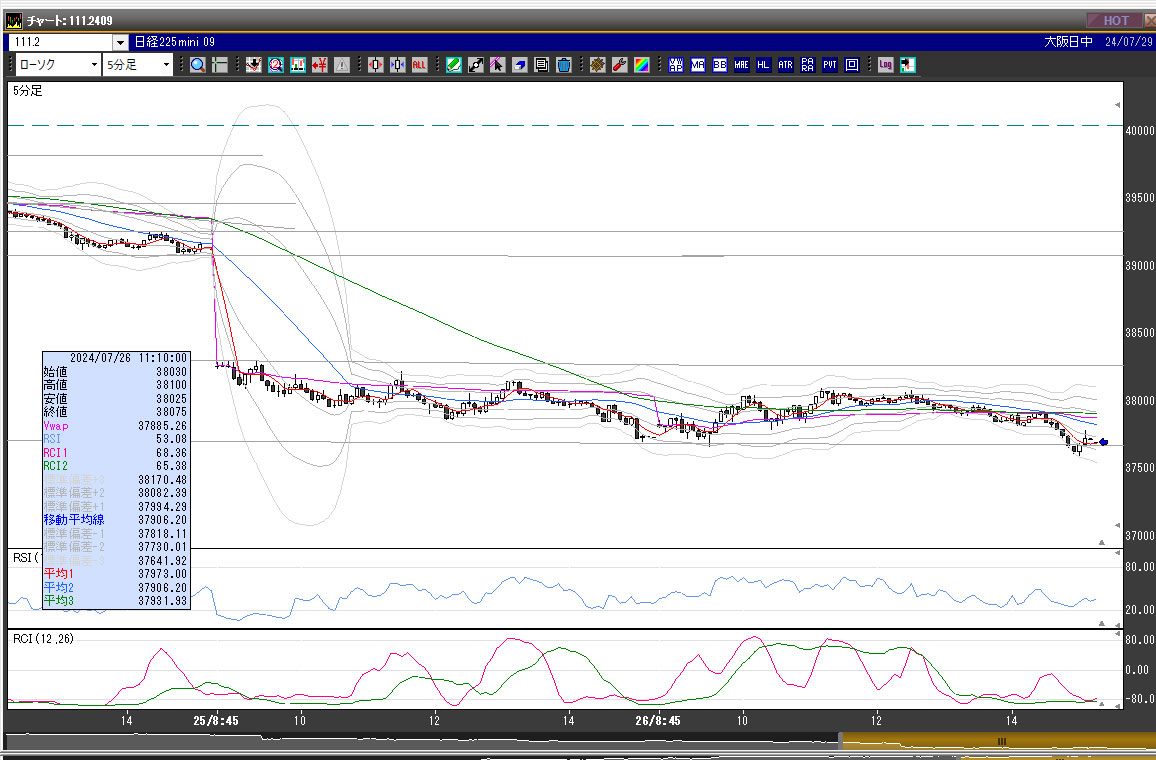Viewport: 1156px width, 760px height.
Task: Click the 26/8:45 date axis label
Action: click(x=658, y=720)
